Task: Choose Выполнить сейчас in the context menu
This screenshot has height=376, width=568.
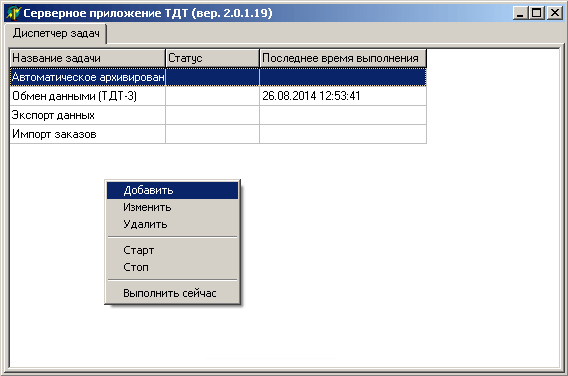Action: pyautogui.click(x=172, y=293)
